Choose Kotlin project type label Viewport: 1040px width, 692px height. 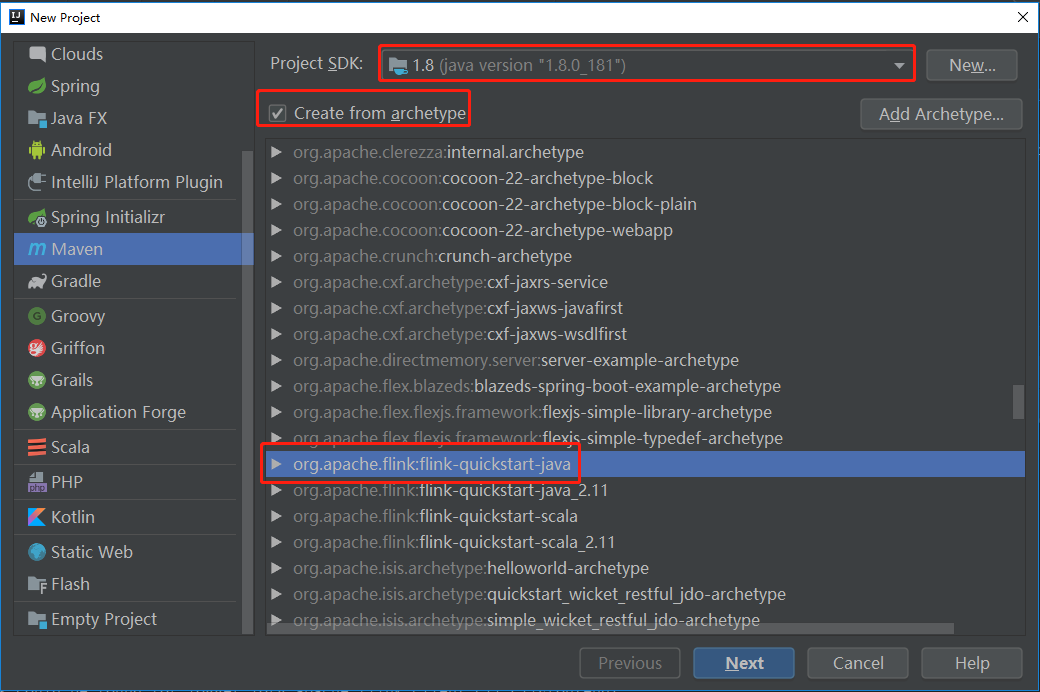73,517
